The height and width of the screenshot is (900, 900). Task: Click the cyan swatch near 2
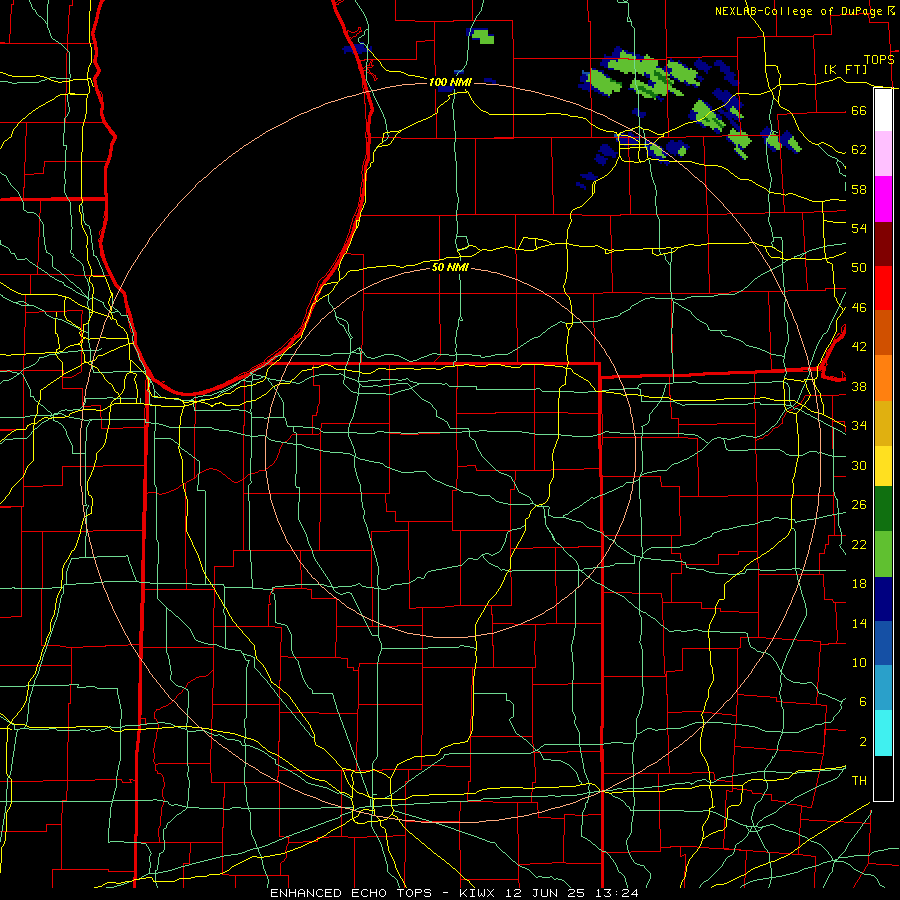point(883,733)
